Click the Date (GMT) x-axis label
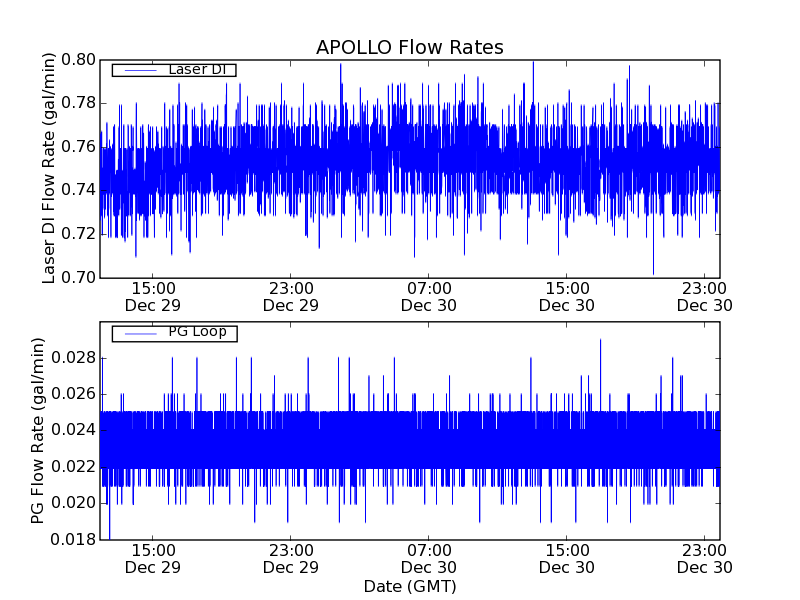This screenshot has width=800, height=600. point(409,585)
